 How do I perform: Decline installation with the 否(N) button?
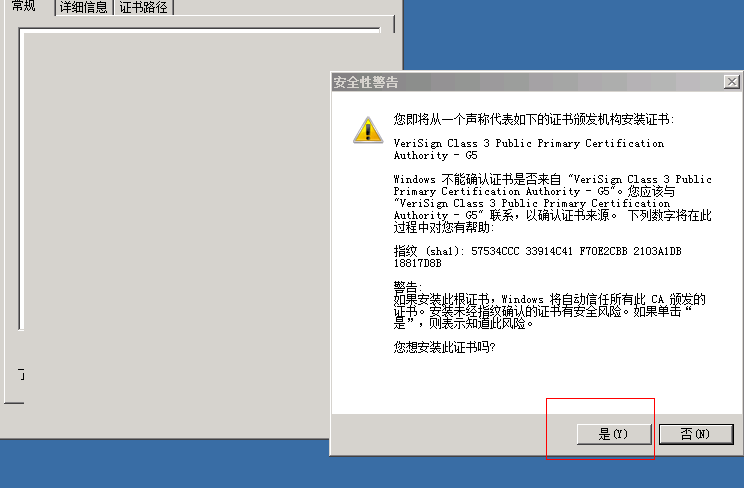click(696, 434)
